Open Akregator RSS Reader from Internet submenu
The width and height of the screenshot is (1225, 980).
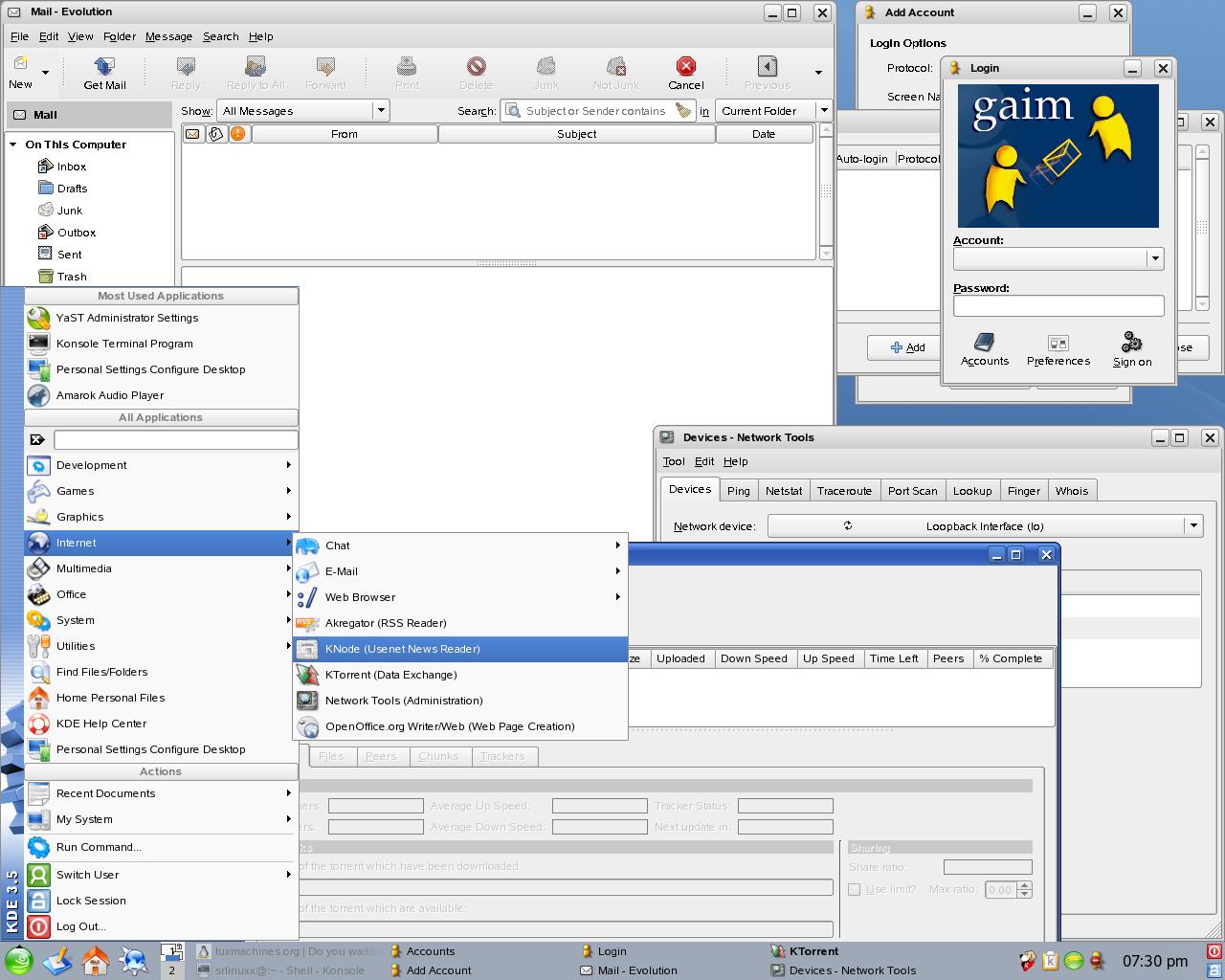click(x=460, y=623)
